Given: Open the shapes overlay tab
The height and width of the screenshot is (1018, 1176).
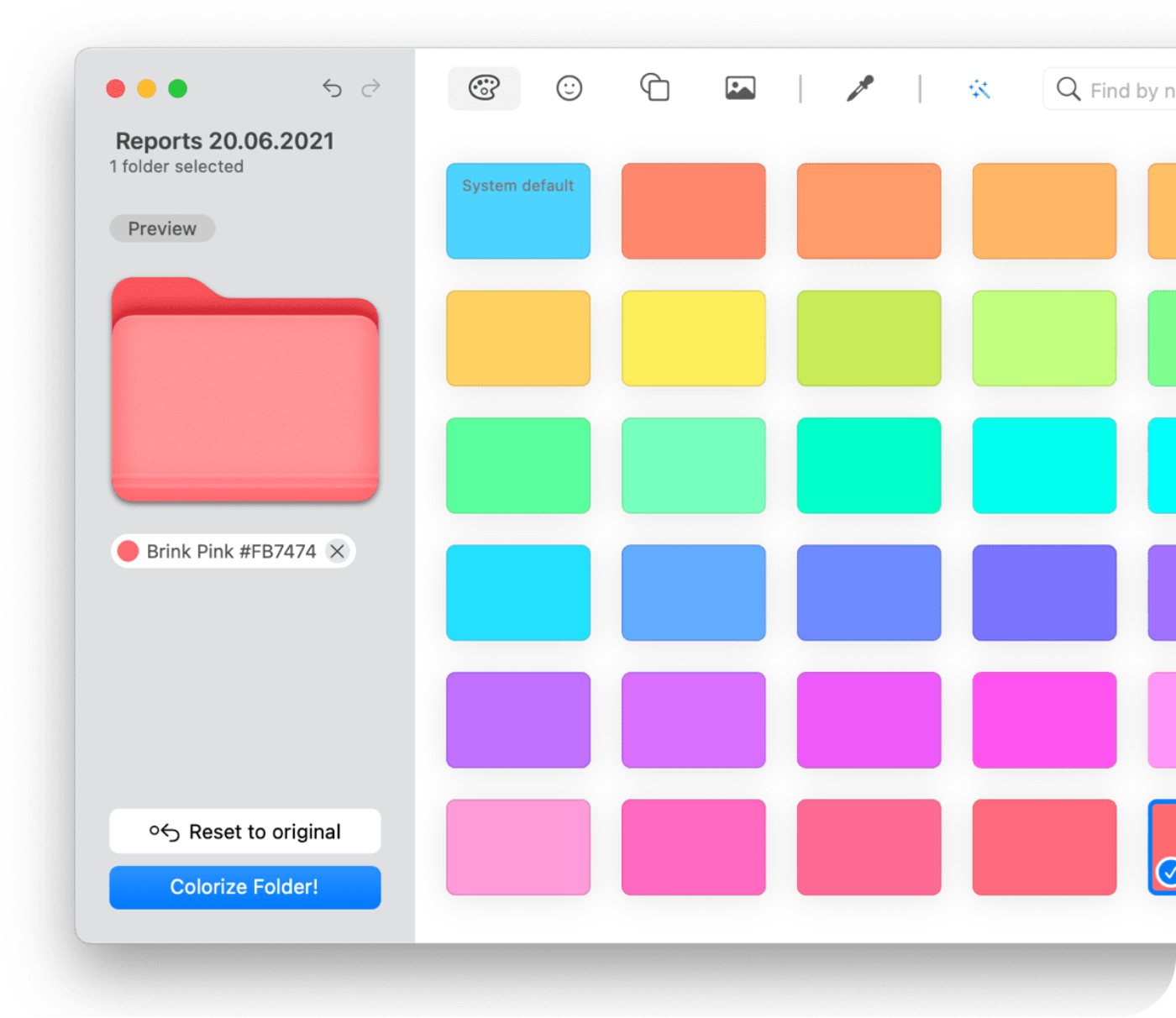Looking at the screenshot, I should pyautogui.click(x=654, y=87).
